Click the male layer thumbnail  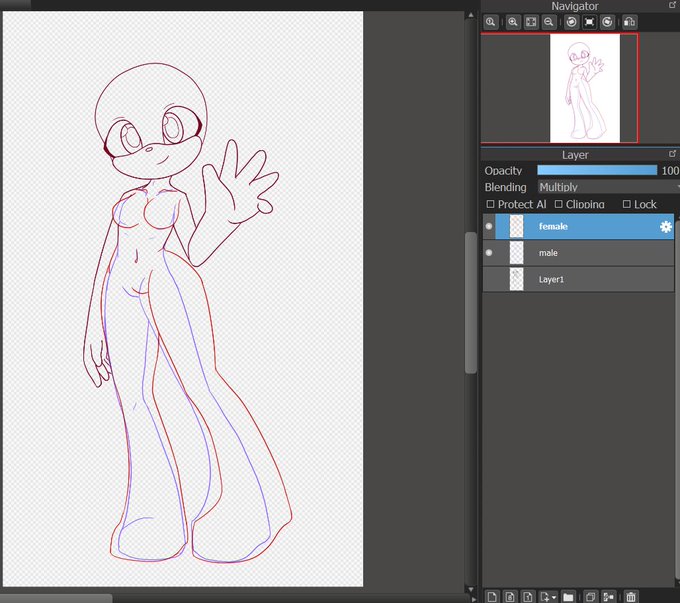coord(516,253)
